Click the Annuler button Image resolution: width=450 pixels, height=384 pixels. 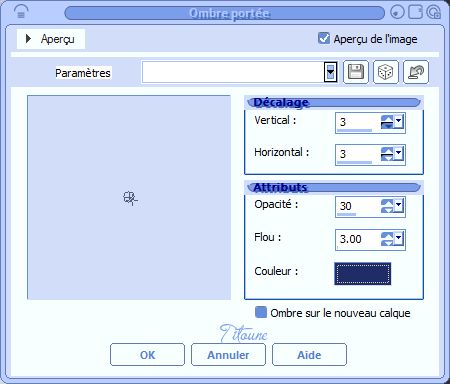(x=228, y=355)
